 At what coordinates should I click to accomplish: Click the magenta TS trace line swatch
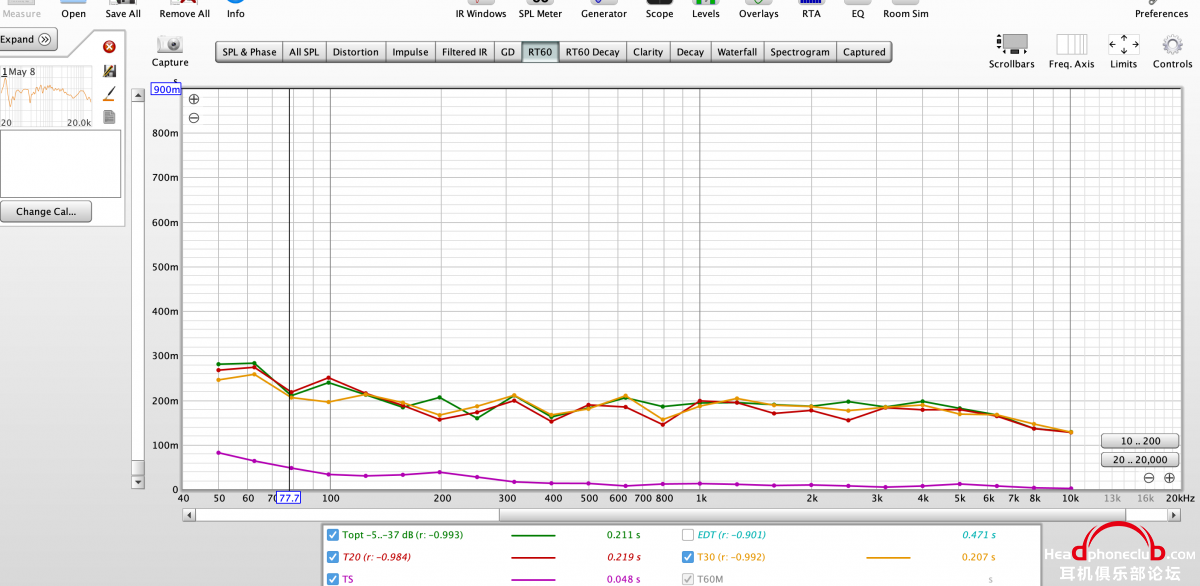tap(535, 579)
